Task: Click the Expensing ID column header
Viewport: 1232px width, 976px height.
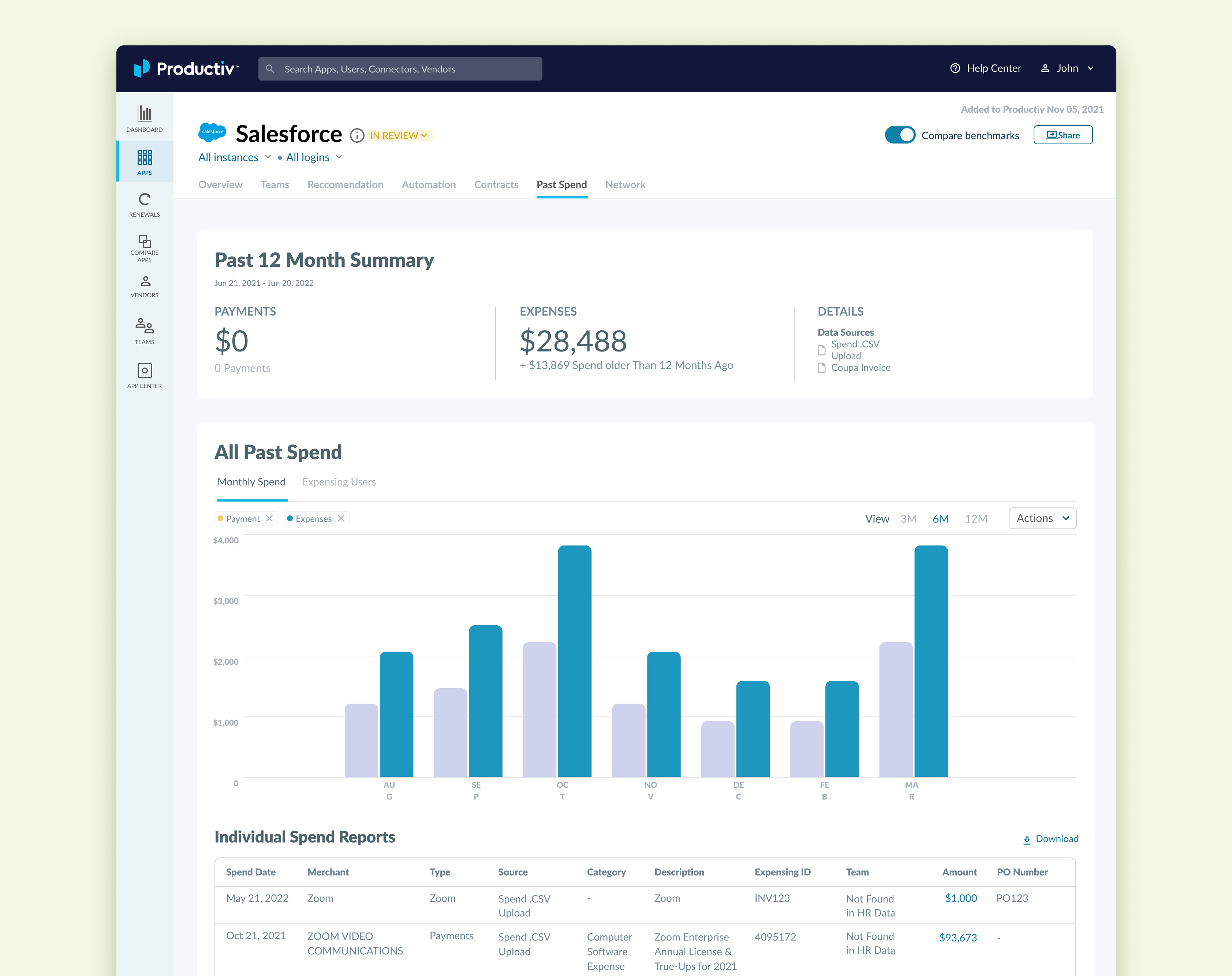Action: pos(783,872)
